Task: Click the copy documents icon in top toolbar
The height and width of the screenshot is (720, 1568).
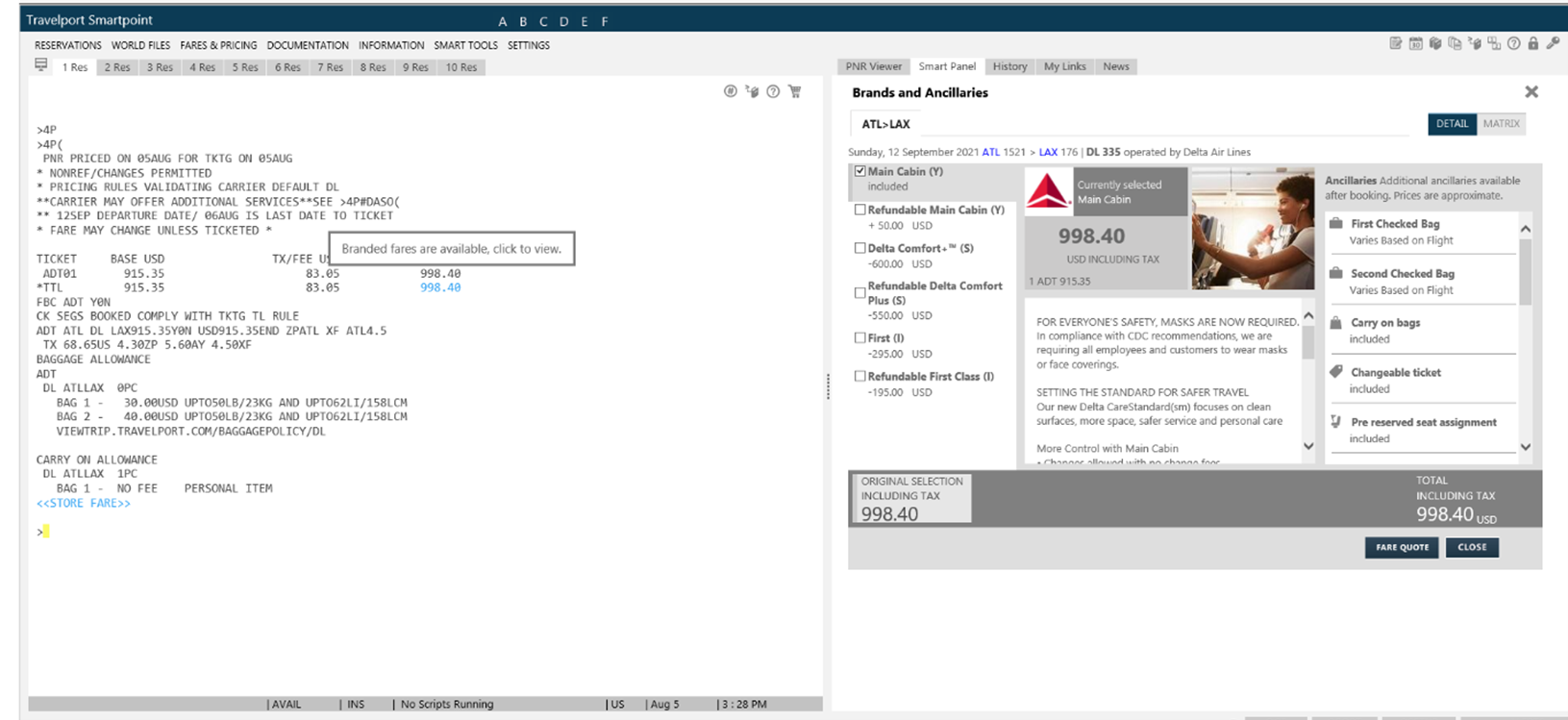Action: pos(1455,43)
